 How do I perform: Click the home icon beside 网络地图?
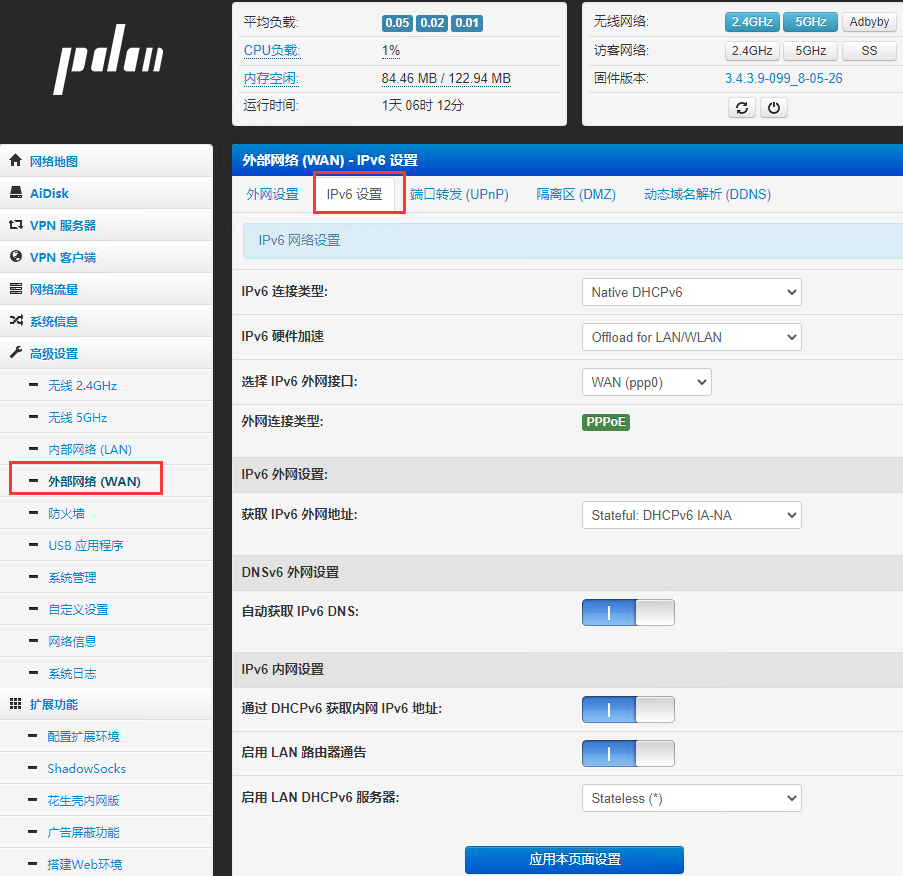tap(16, 160)
